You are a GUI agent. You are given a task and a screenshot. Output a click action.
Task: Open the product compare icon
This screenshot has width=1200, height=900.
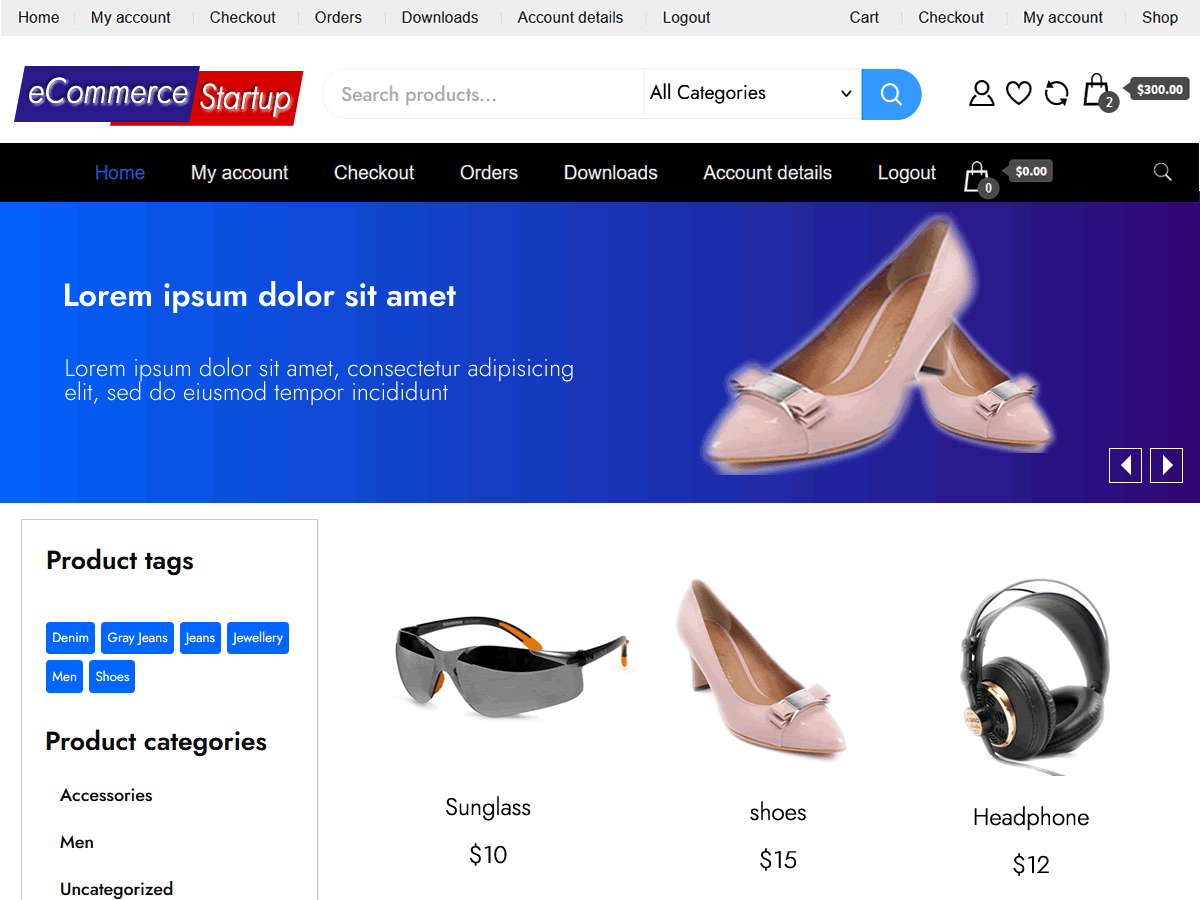(x=1056, y=92)
